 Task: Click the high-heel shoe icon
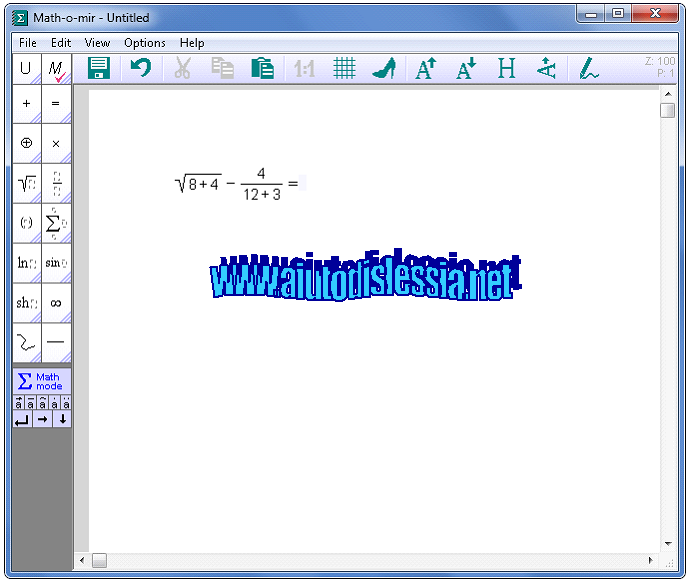(384, 68)
